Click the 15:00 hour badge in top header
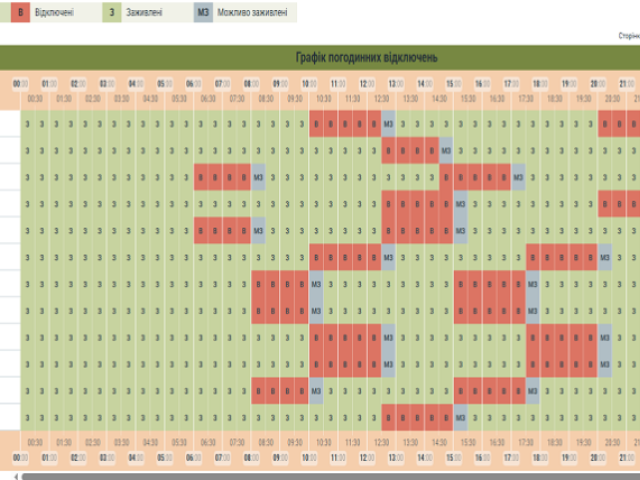The width and height of the screenshot is (640, 480). [454, 84]
